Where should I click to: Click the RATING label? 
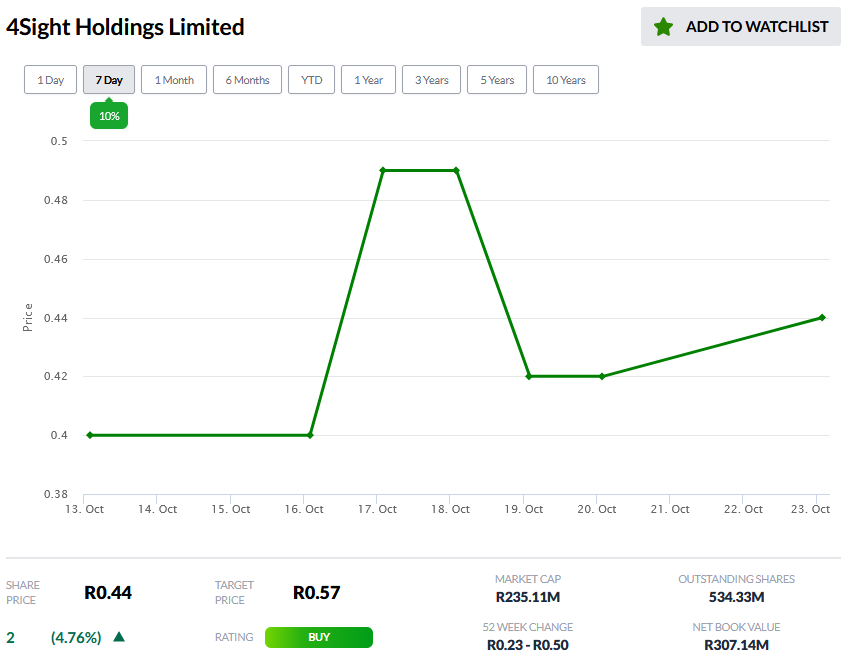click(234, 637)
